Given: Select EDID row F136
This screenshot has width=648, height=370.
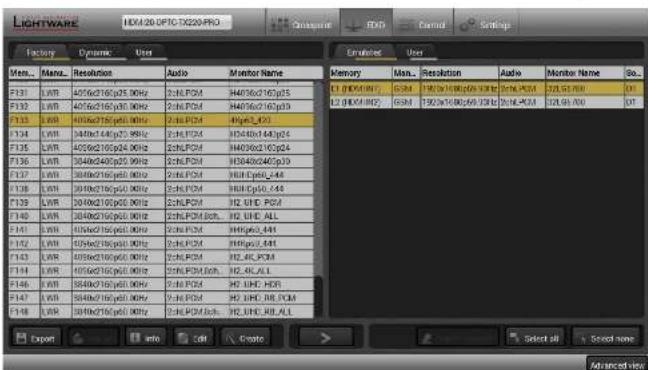Looking at the screenshot, I should click(161, 161).
